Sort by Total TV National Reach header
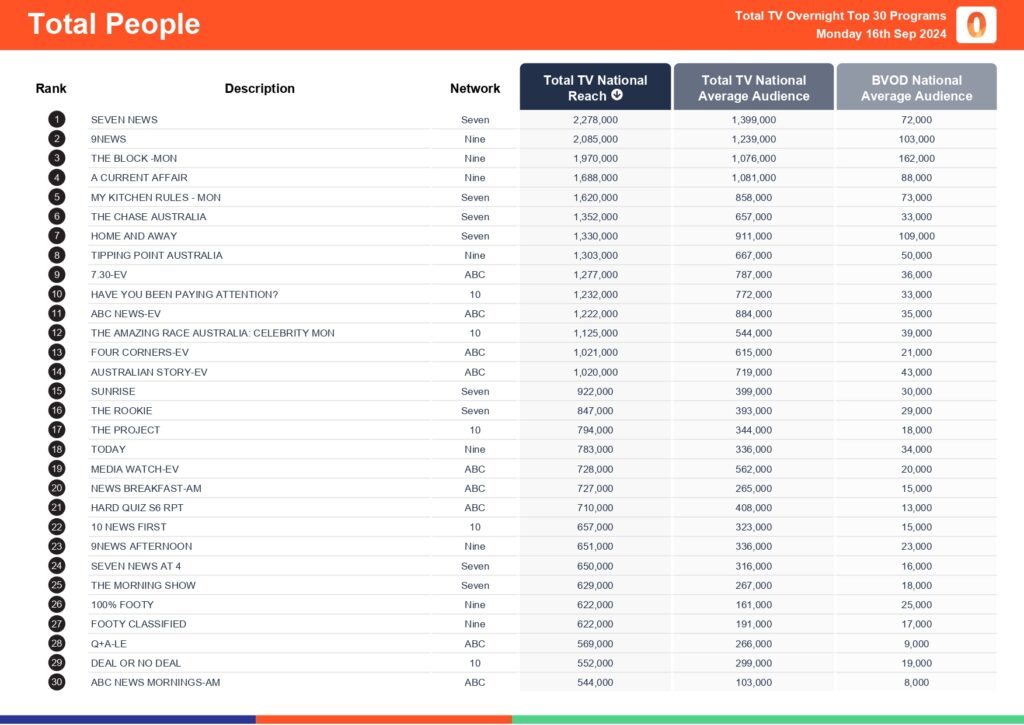 point(594,87)
